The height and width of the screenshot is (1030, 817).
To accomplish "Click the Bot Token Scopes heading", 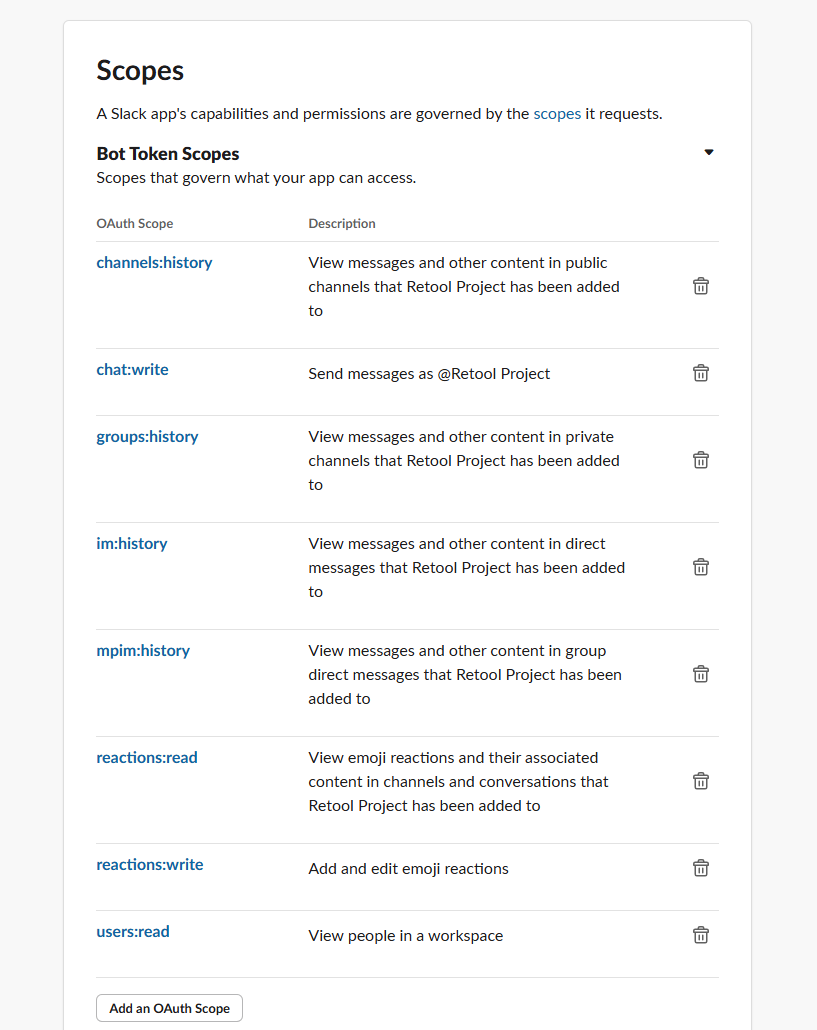I will point(167,154).
